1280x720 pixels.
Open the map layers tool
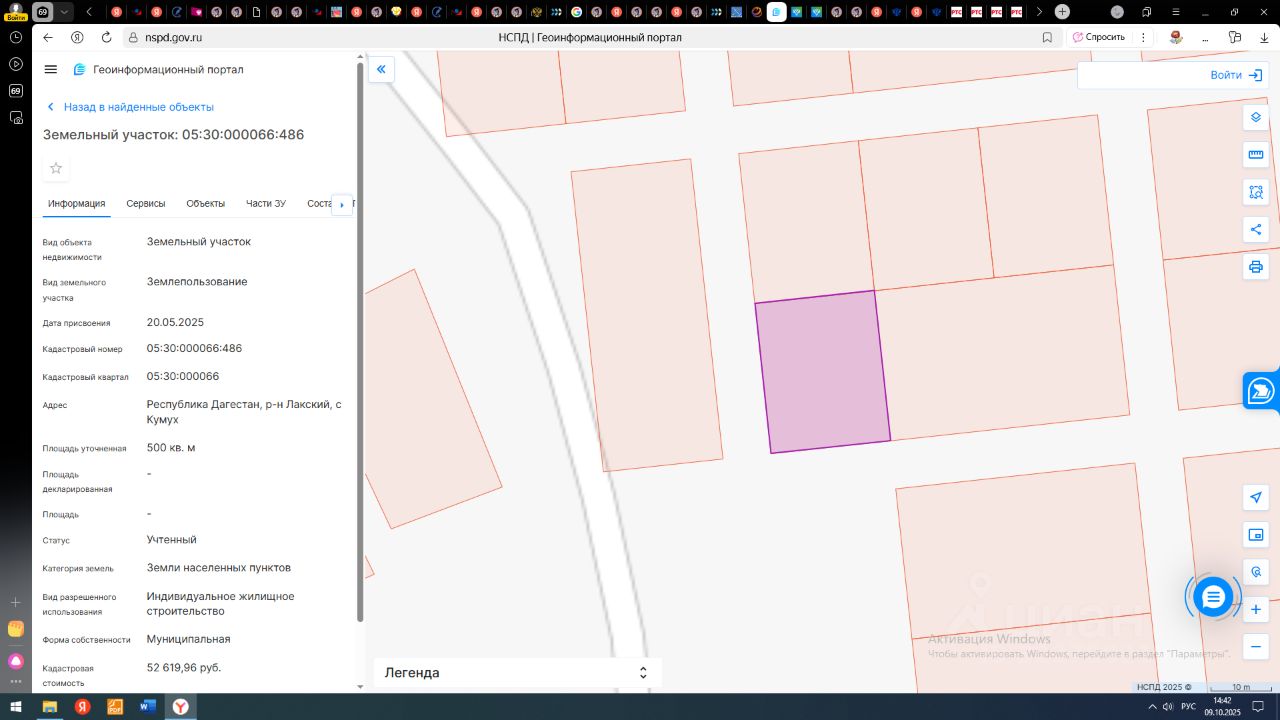(1256, 118)
